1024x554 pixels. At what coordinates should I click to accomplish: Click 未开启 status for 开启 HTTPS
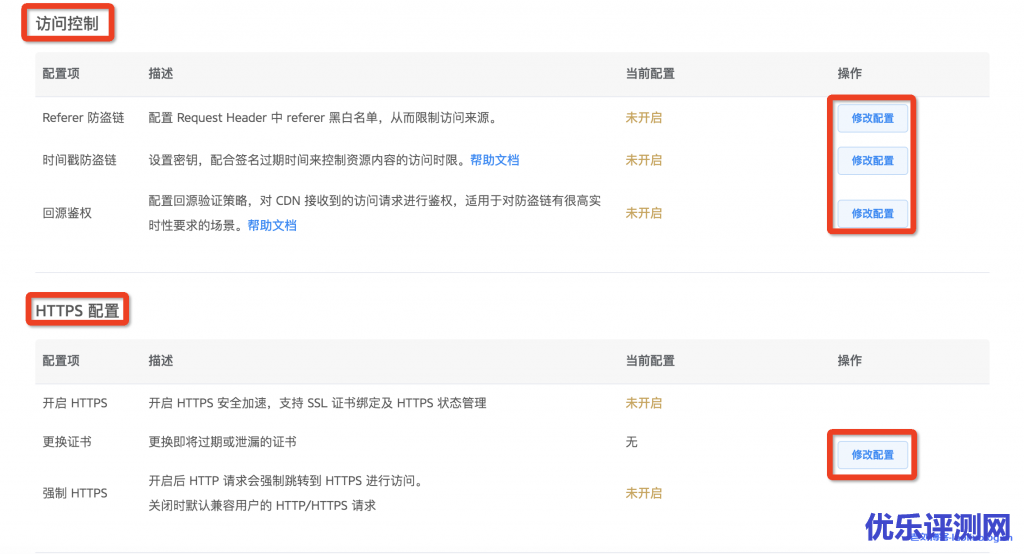coord(643,403)
